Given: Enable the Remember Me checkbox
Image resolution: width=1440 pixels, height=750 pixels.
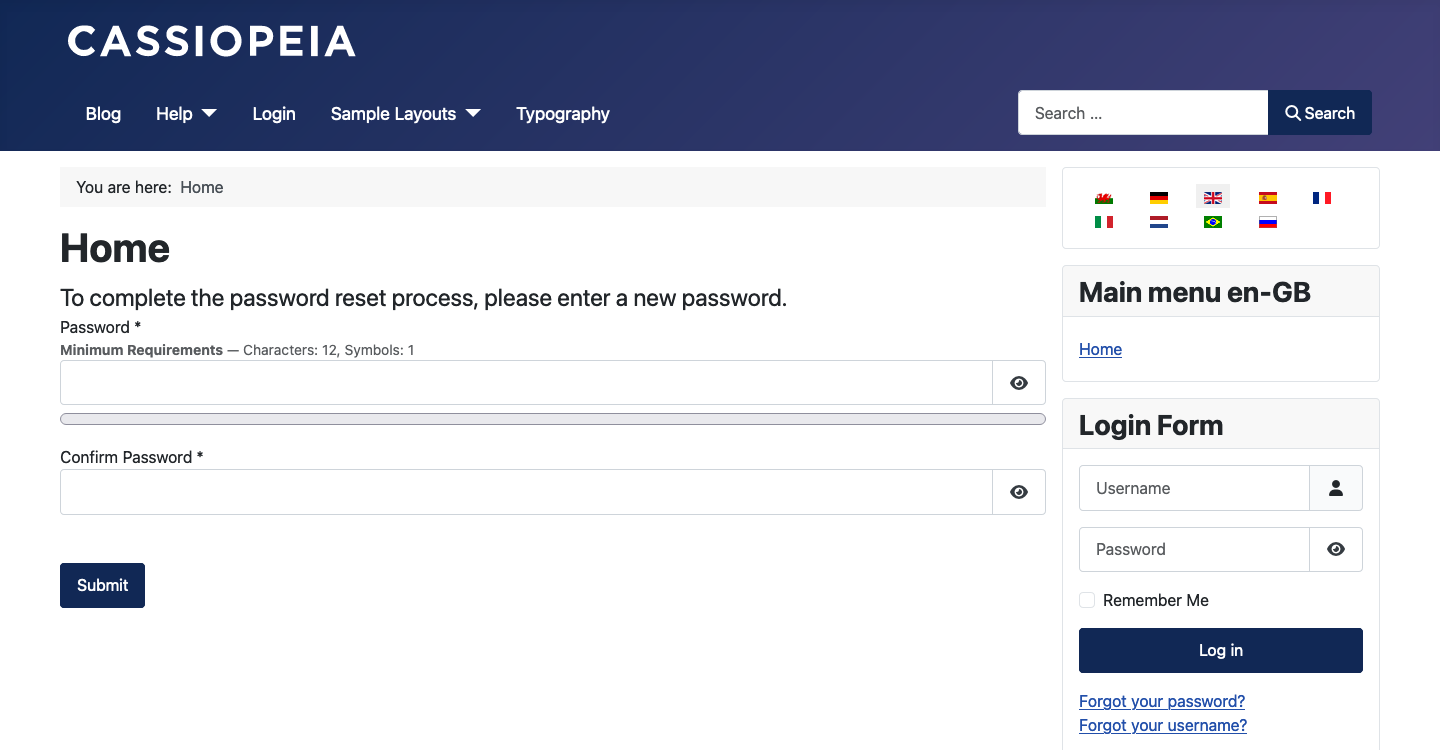Looking at the screenshot, I should 1087,600.
